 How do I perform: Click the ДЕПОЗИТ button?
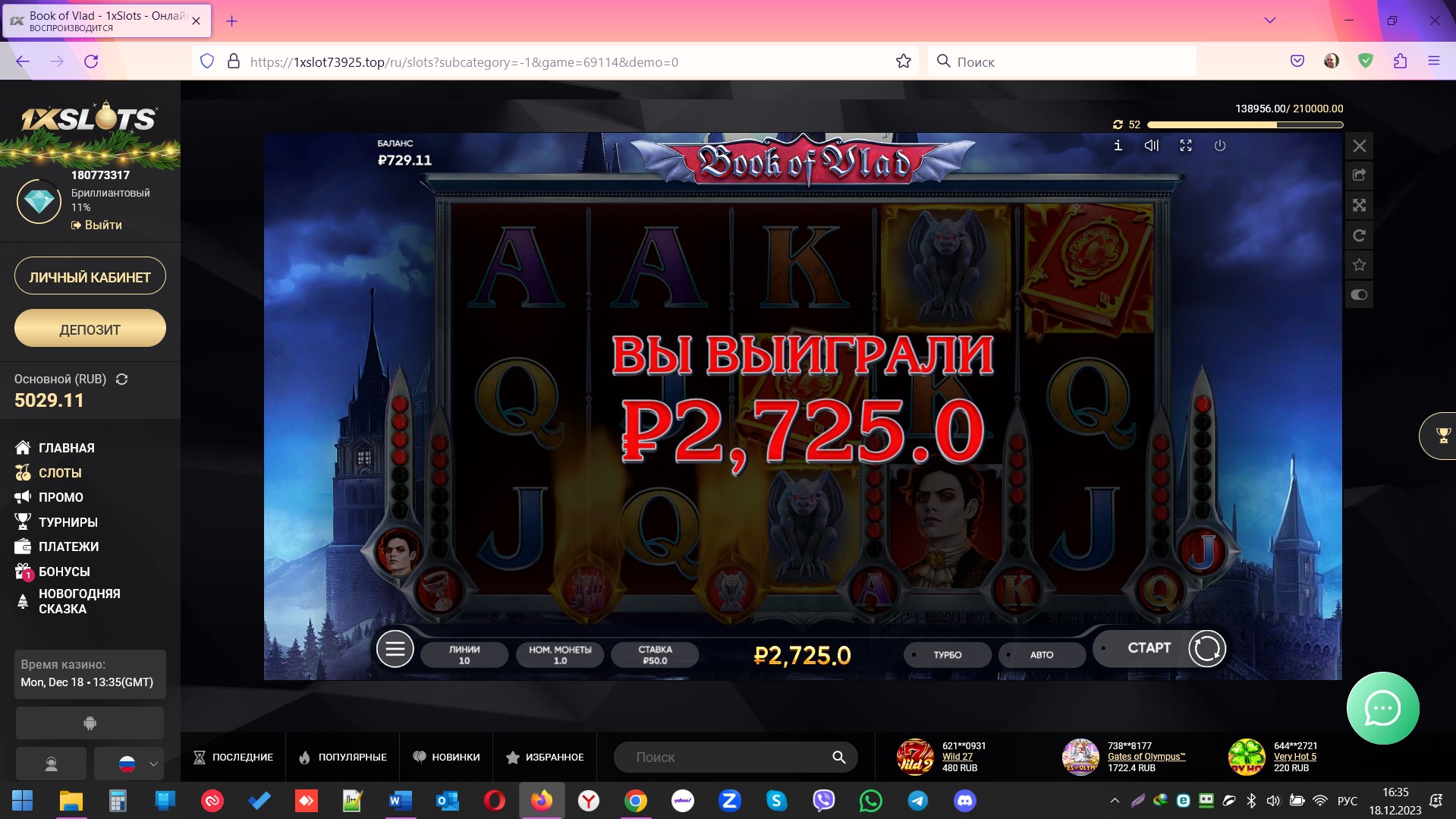(x=90, y=329)
